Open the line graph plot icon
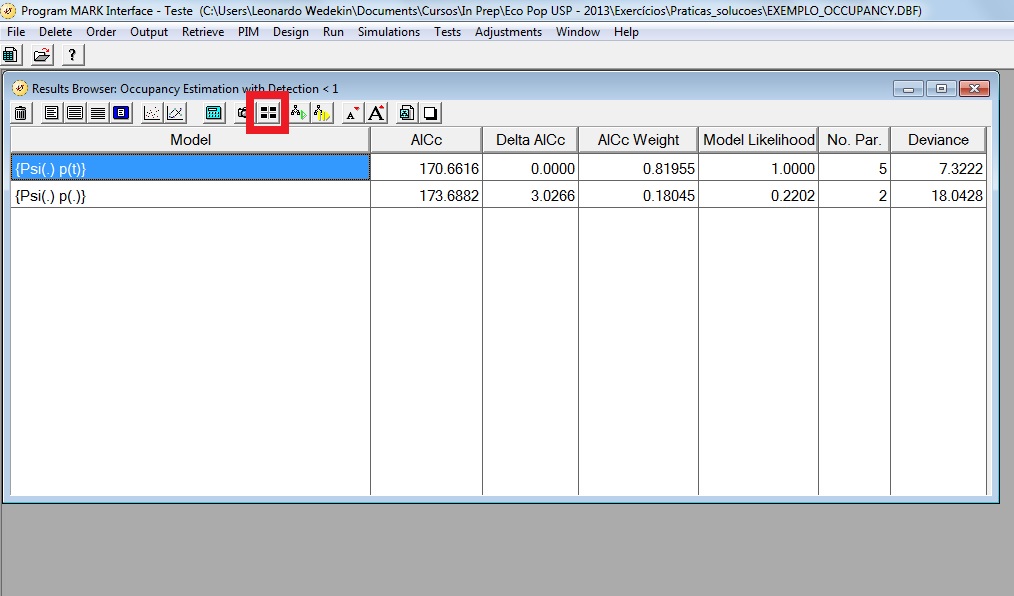The width and height of the screenshot is (1014, 596). pos(175,113)
